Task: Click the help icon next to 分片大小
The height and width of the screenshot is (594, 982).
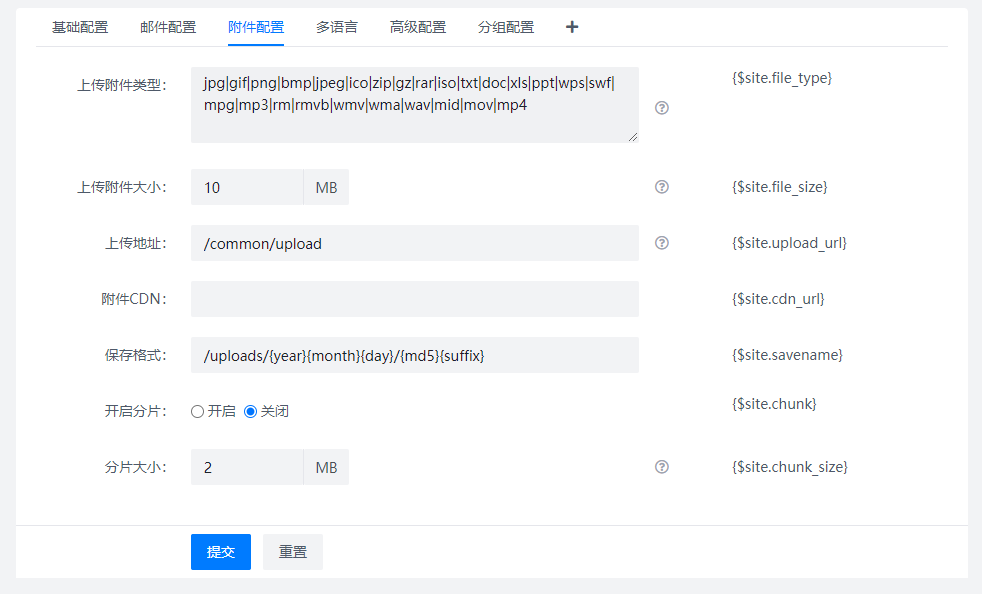Action: [x=661, y=467]
